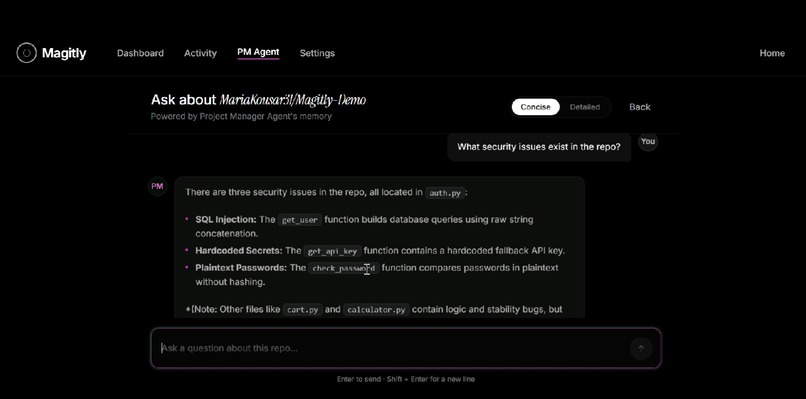This screenshot has width=806, height=399.
Task: Click the Magitly circular logo icon
Action: click(x=26, y=53)
